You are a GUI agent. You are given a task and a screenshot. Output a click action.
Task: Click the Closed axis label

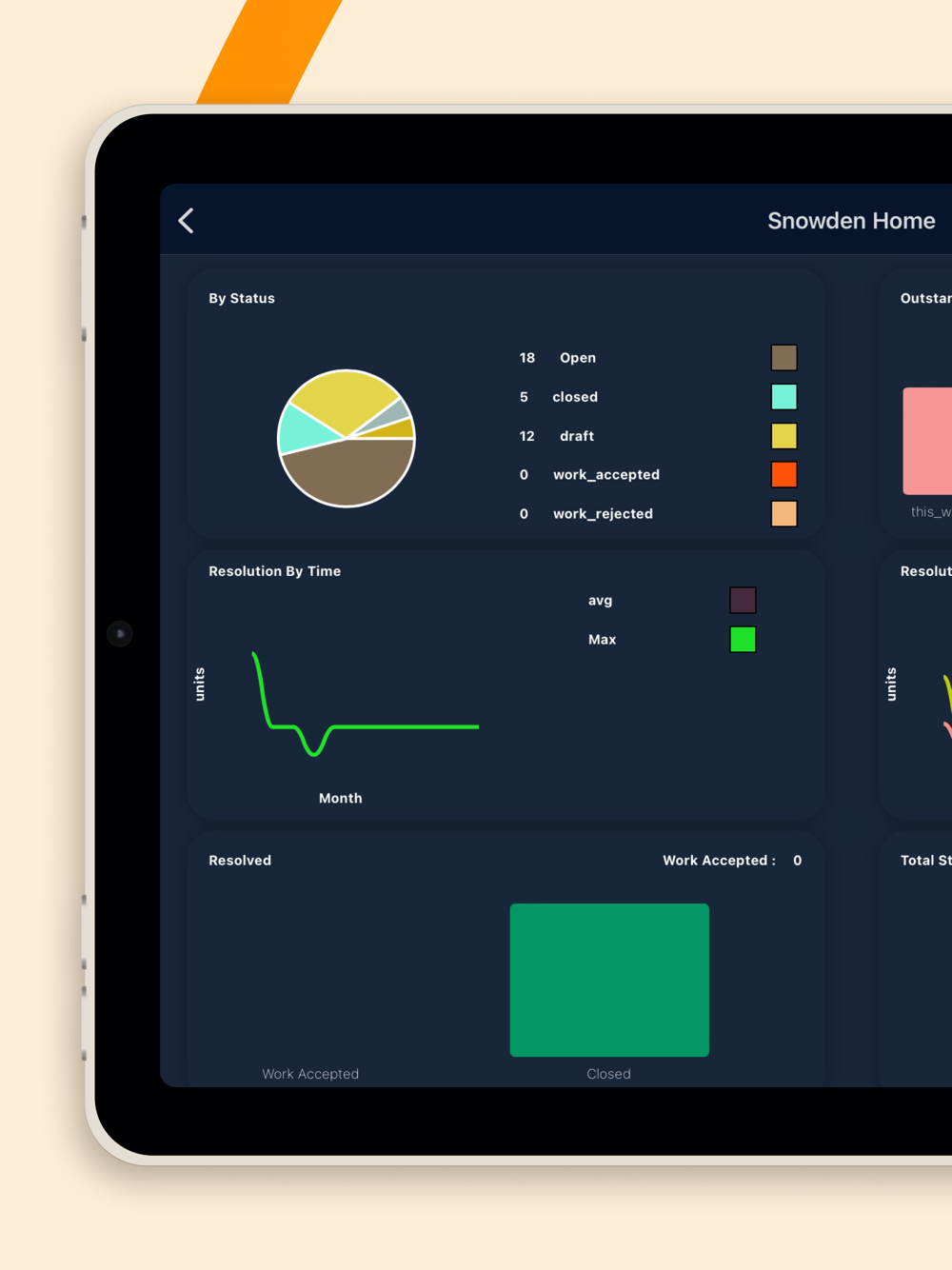click(608, 1074)
